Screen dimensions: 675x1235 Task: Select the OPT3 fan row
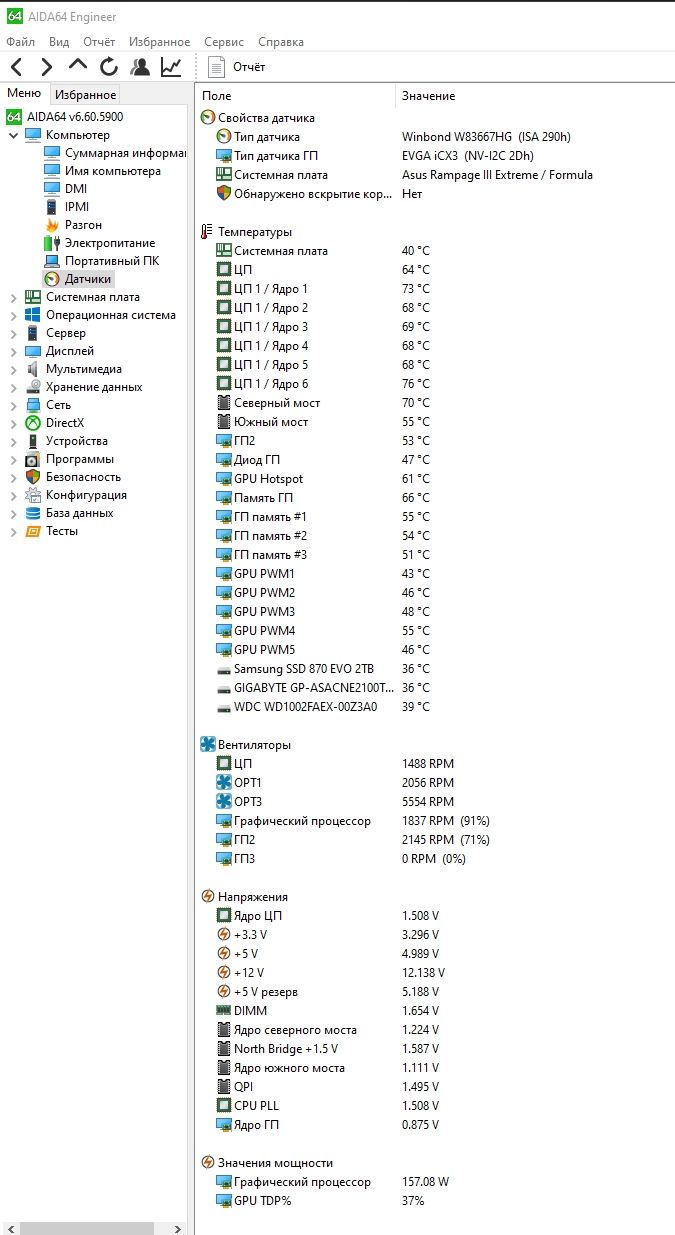435,802
